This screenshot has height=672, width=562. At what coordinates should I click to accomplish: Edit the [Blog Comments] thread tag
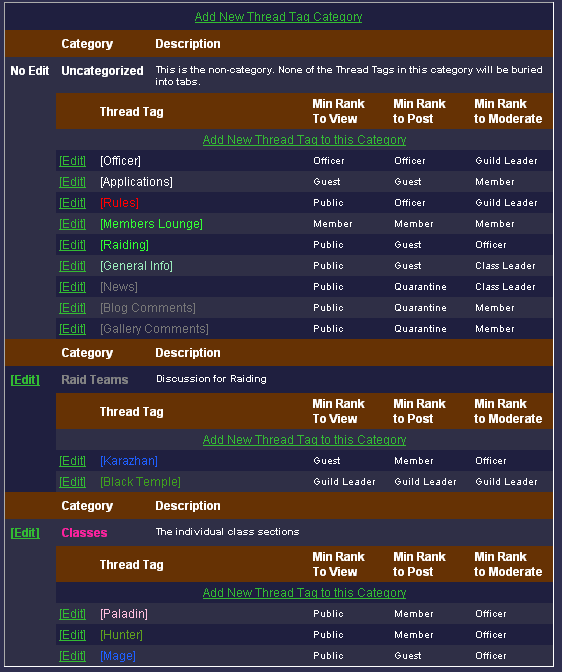click(x=72, y=308)
